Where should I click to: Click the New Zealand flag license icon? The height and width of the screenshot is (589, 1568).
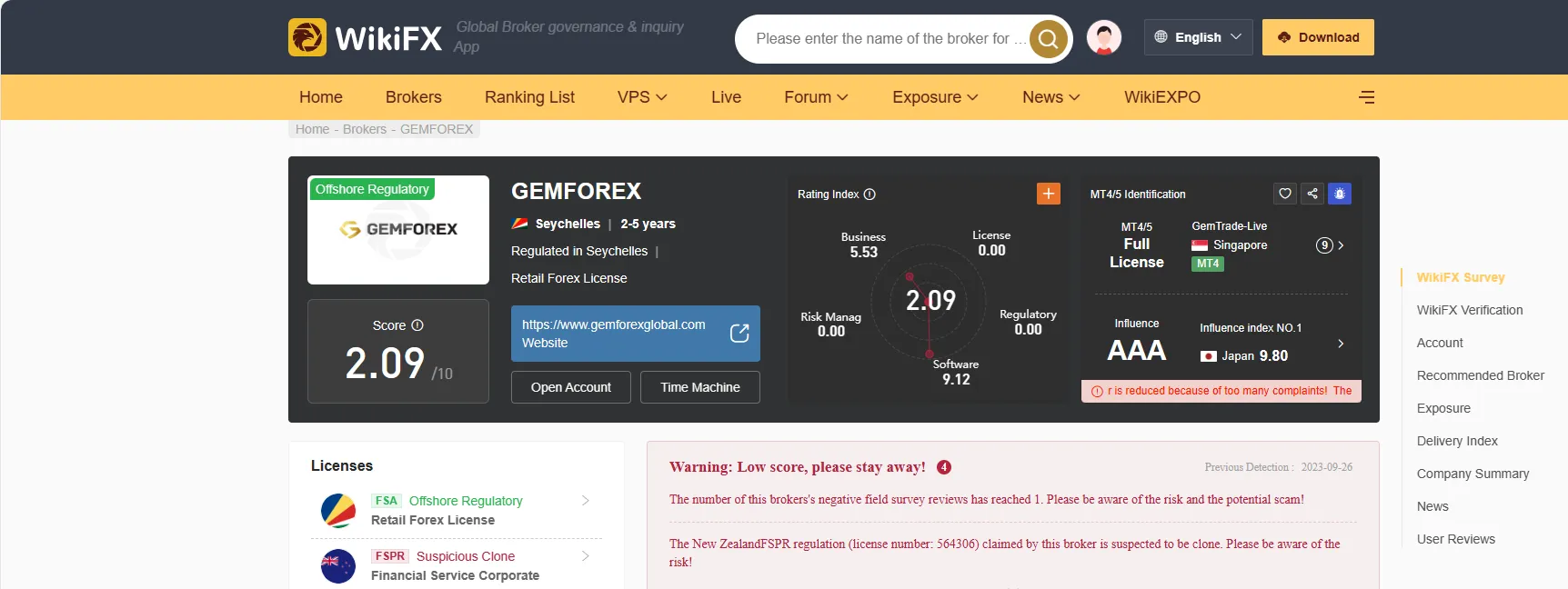338,566
